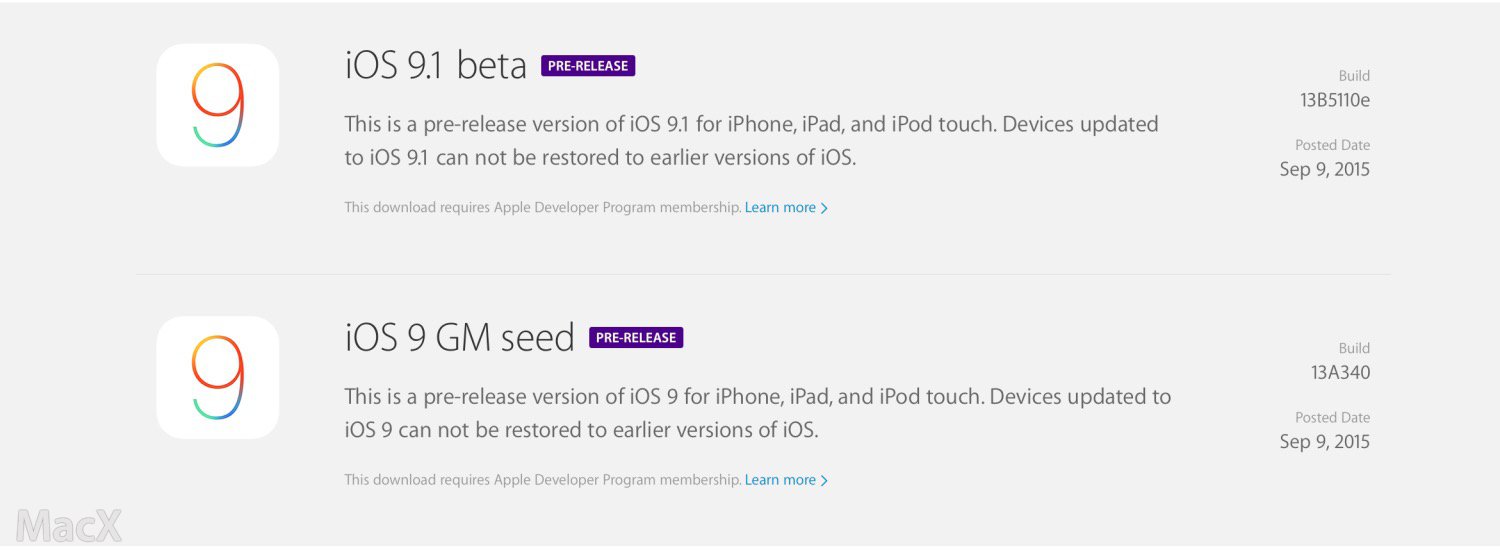The width and height of the screenshot is (1500, 550).
Task: Click the Posted Date label for iOS 9 GM seed
Action: (1332, 418)
